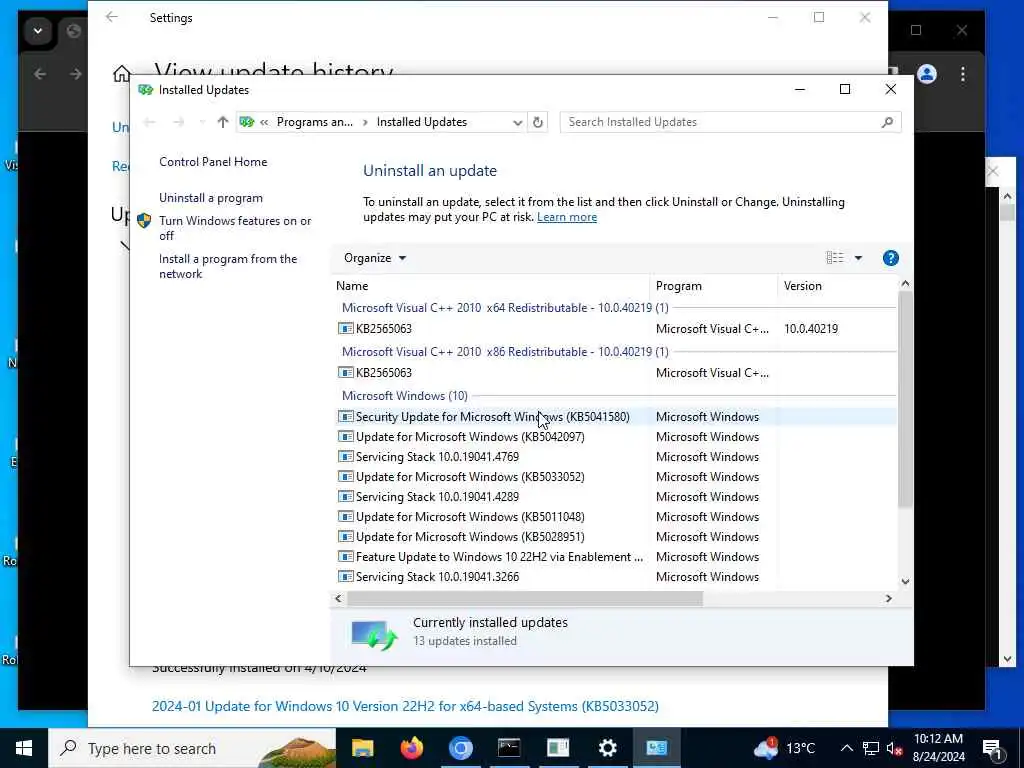This screenshot has height=768, width=1024.
Task: Click browser profile avatar icon
Action: (x=927, y=74)
